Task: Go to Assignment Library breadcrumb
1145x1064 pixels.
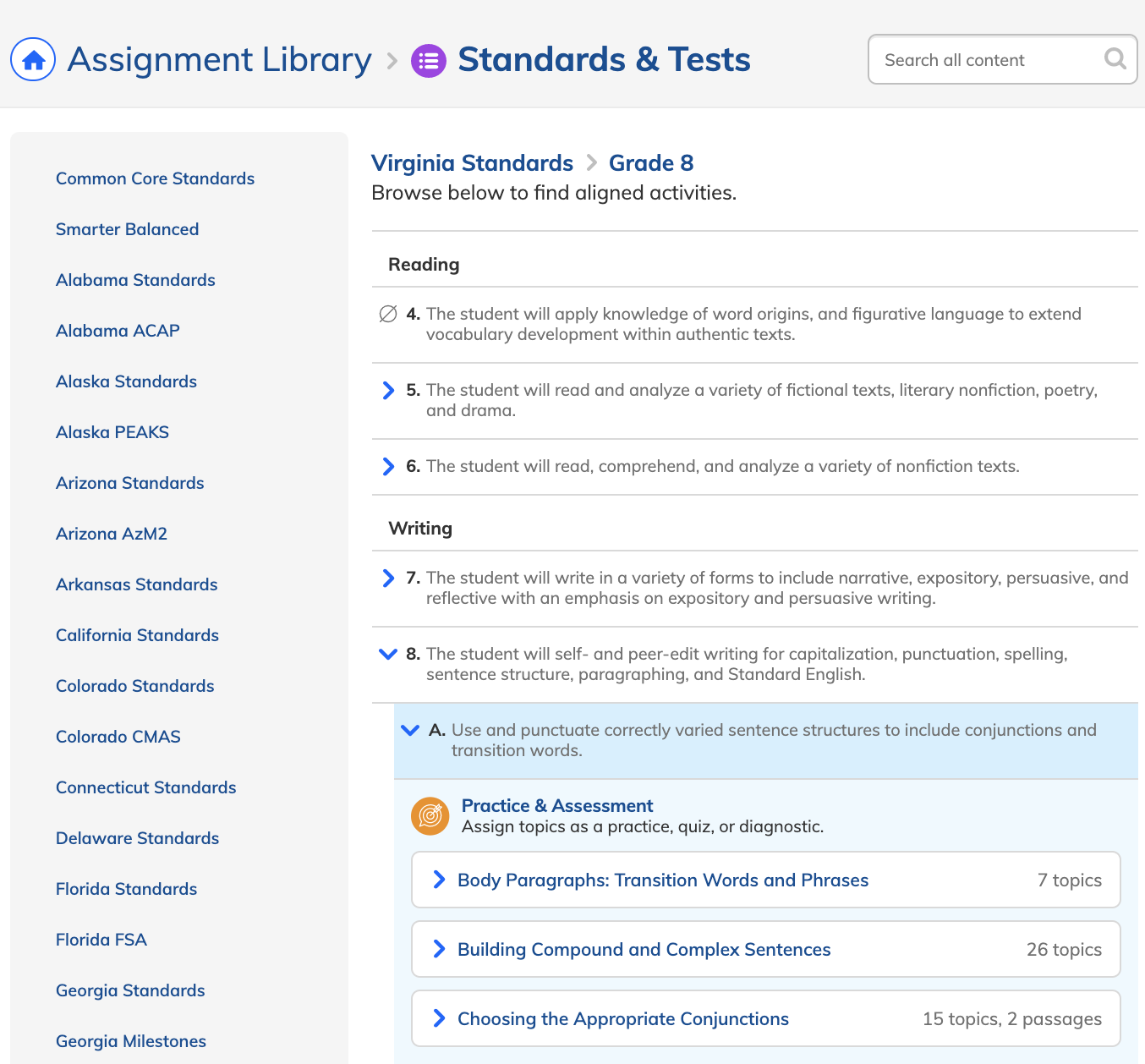Action: 219,60
